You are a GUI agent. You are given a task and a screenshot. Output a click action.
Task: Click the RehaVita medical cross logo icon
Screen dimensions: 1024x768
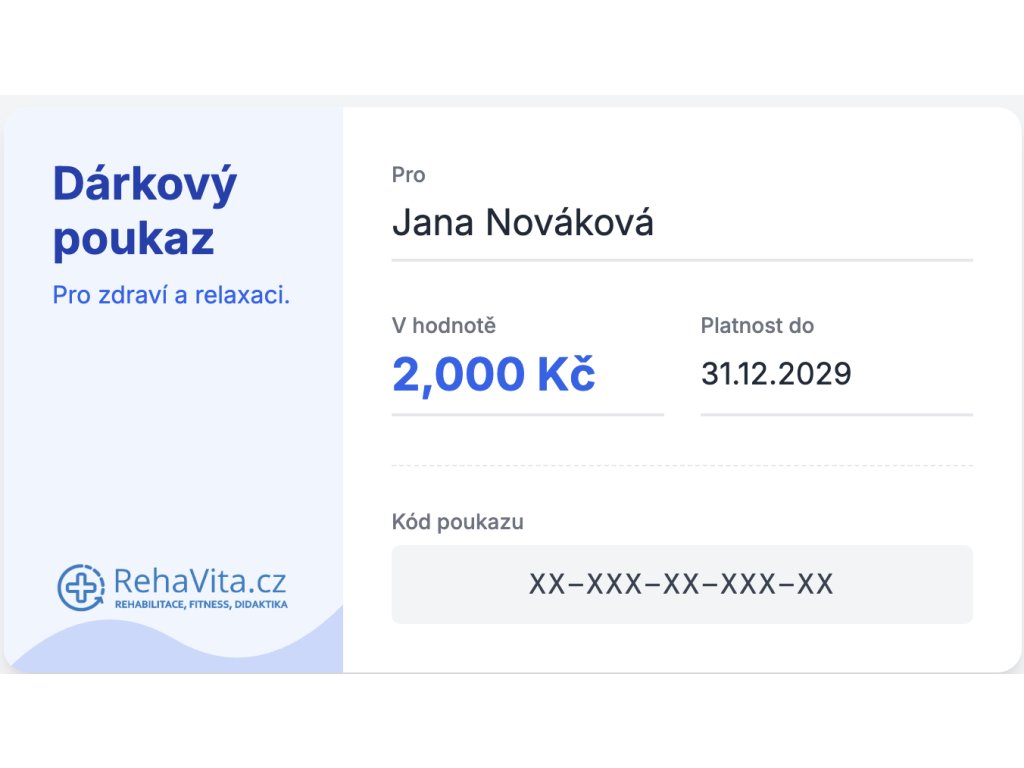pyautogui.click(x=77, y=587)
